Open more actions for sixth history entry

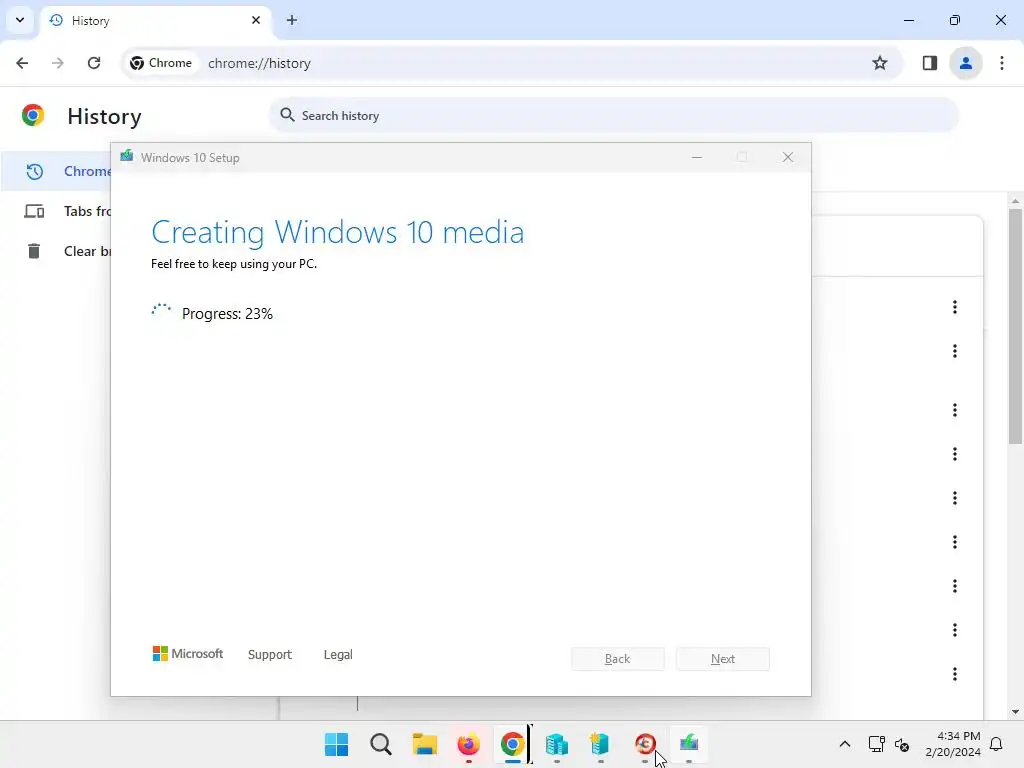click(955, 542)
